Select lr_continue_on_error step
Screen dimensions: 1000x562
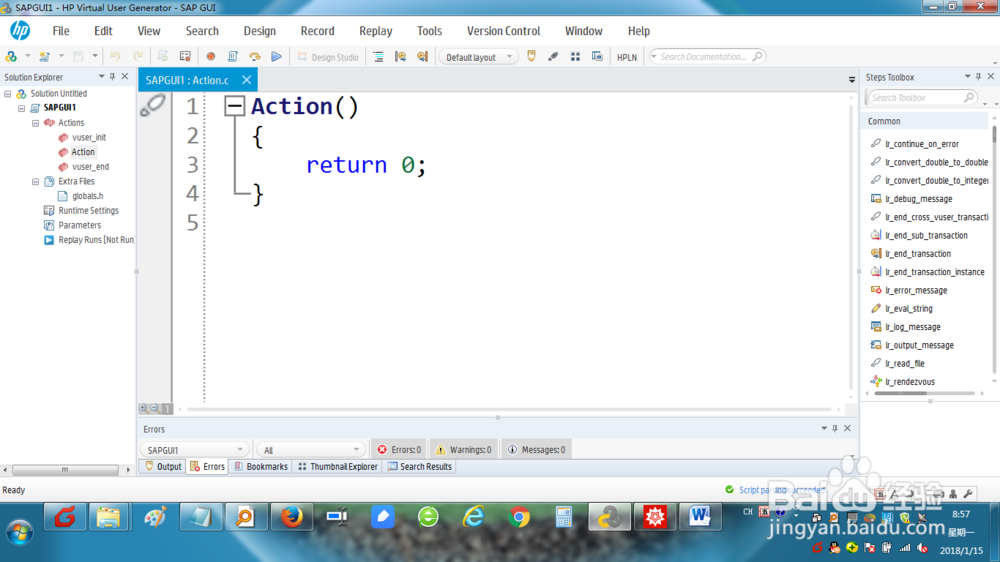point(921,144)
